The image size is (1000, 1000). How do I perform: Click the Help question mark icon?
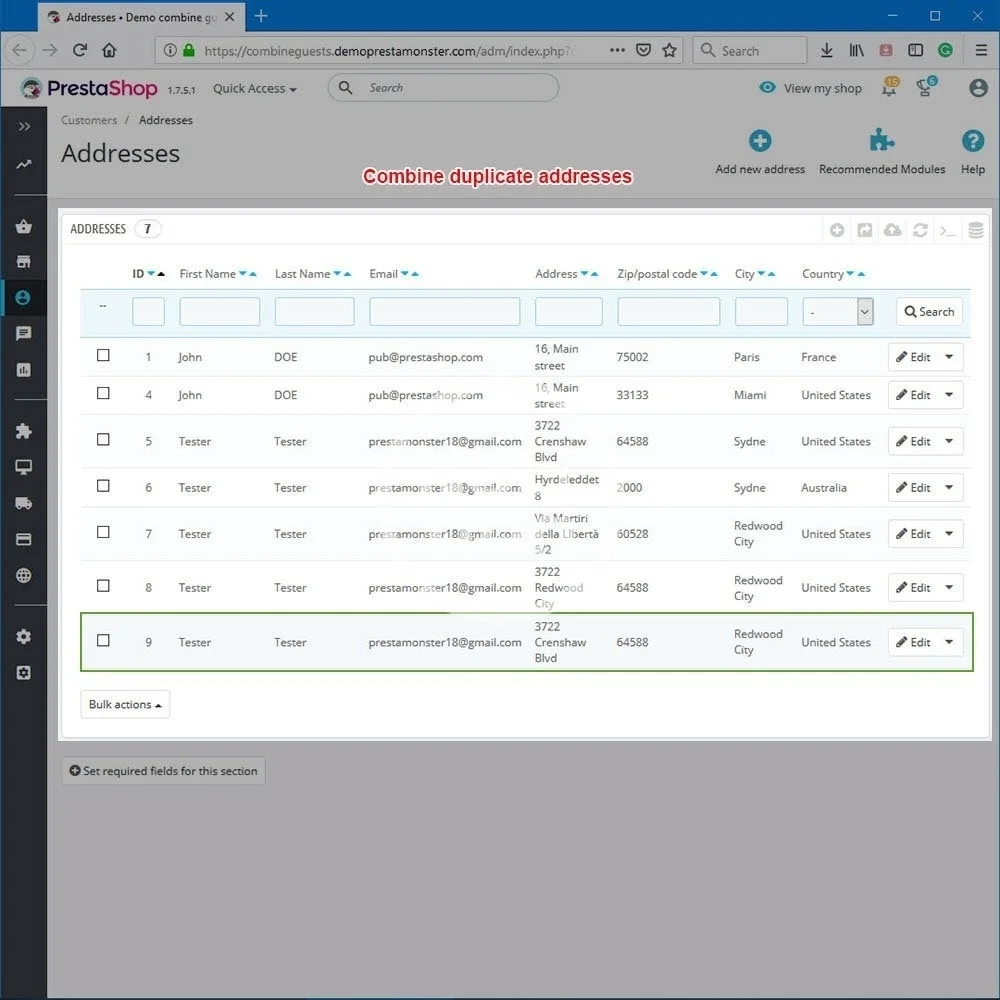972,141
